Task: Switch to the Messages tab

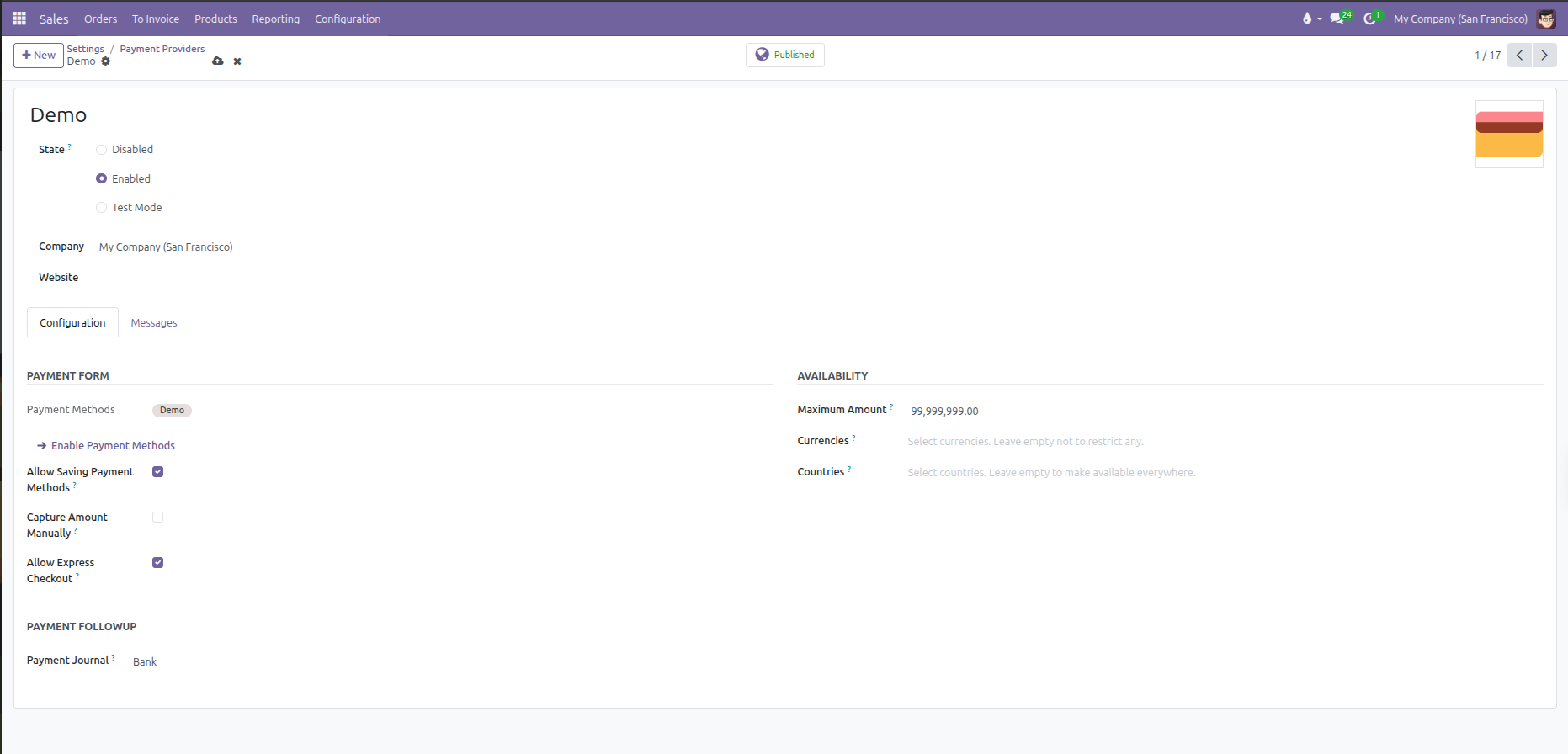Action: pos(154,323)
